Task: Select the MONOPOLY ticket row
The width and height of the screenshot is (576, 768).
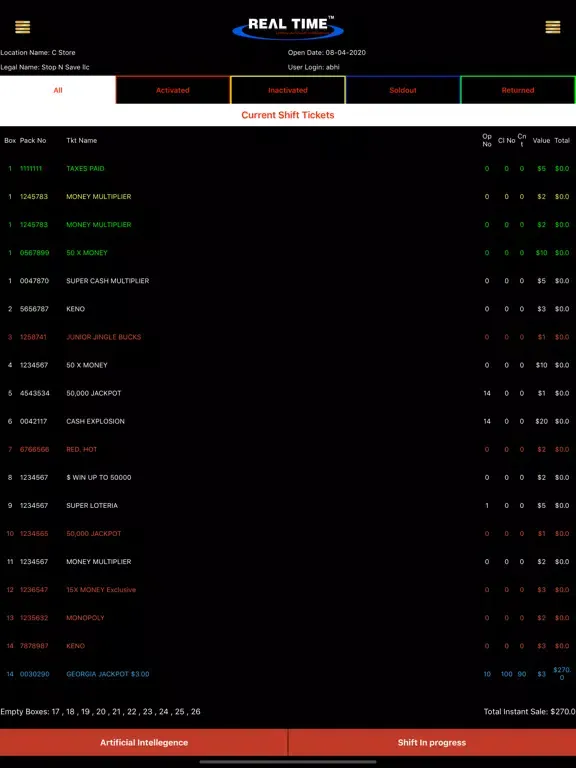Action: tap(288, 618)
